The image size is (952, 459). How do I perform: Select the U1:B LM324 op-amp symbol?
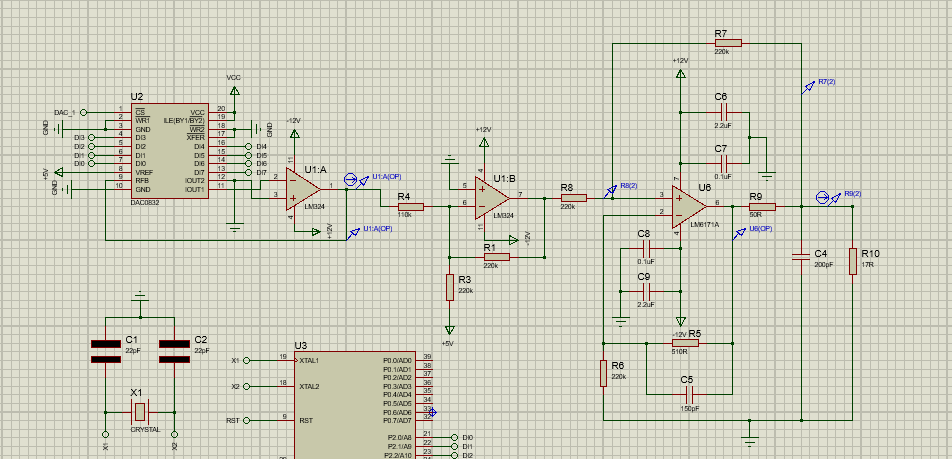[x=491, y=198]
